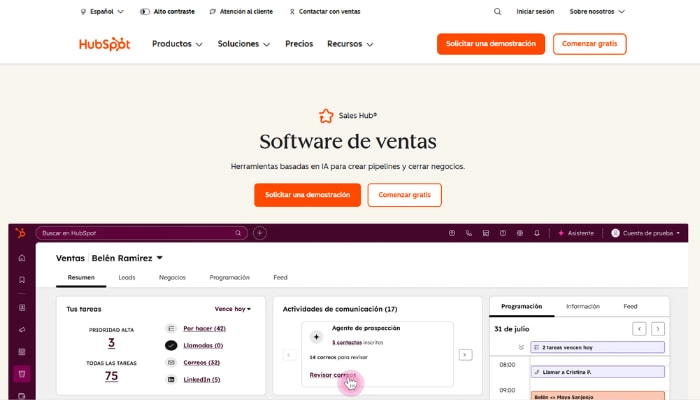Screen dimensions: 700x400
Task: Click the LinkedIn task icon
Action: click(171, 379)
